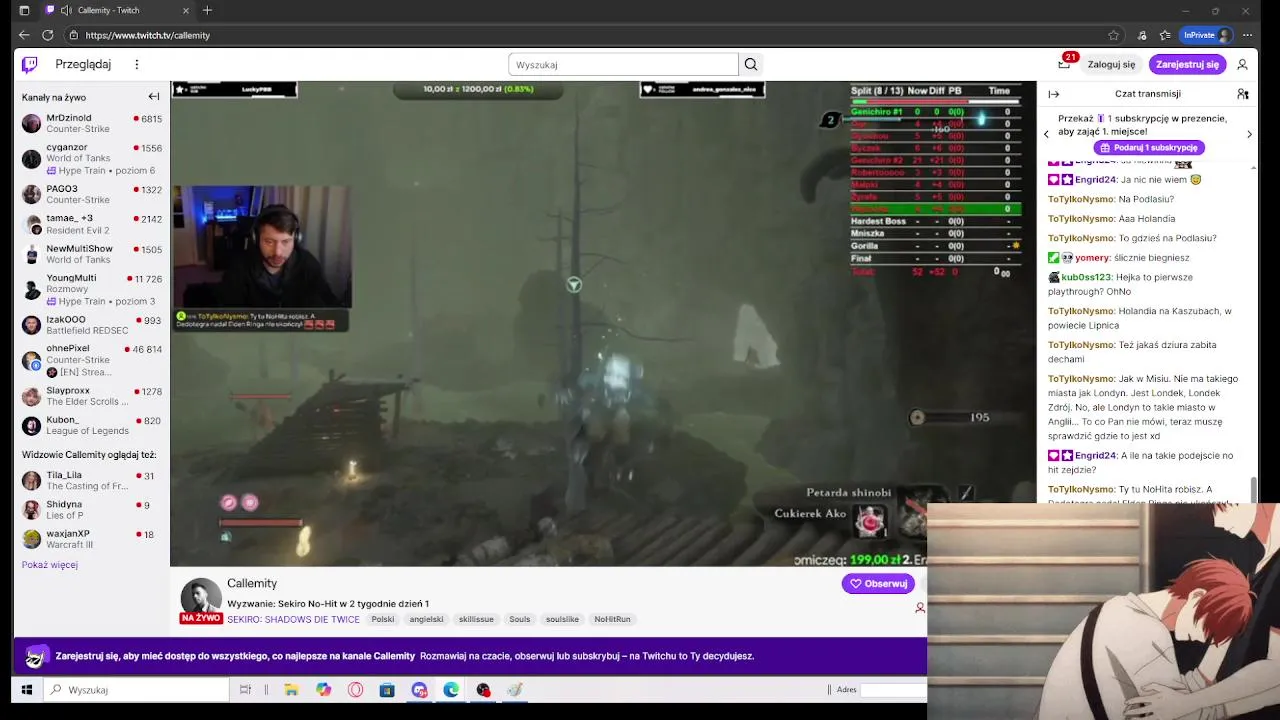1280x720 pixels.
Task: Show the next gift leaderboard slide
Action: click(1249, 134)
